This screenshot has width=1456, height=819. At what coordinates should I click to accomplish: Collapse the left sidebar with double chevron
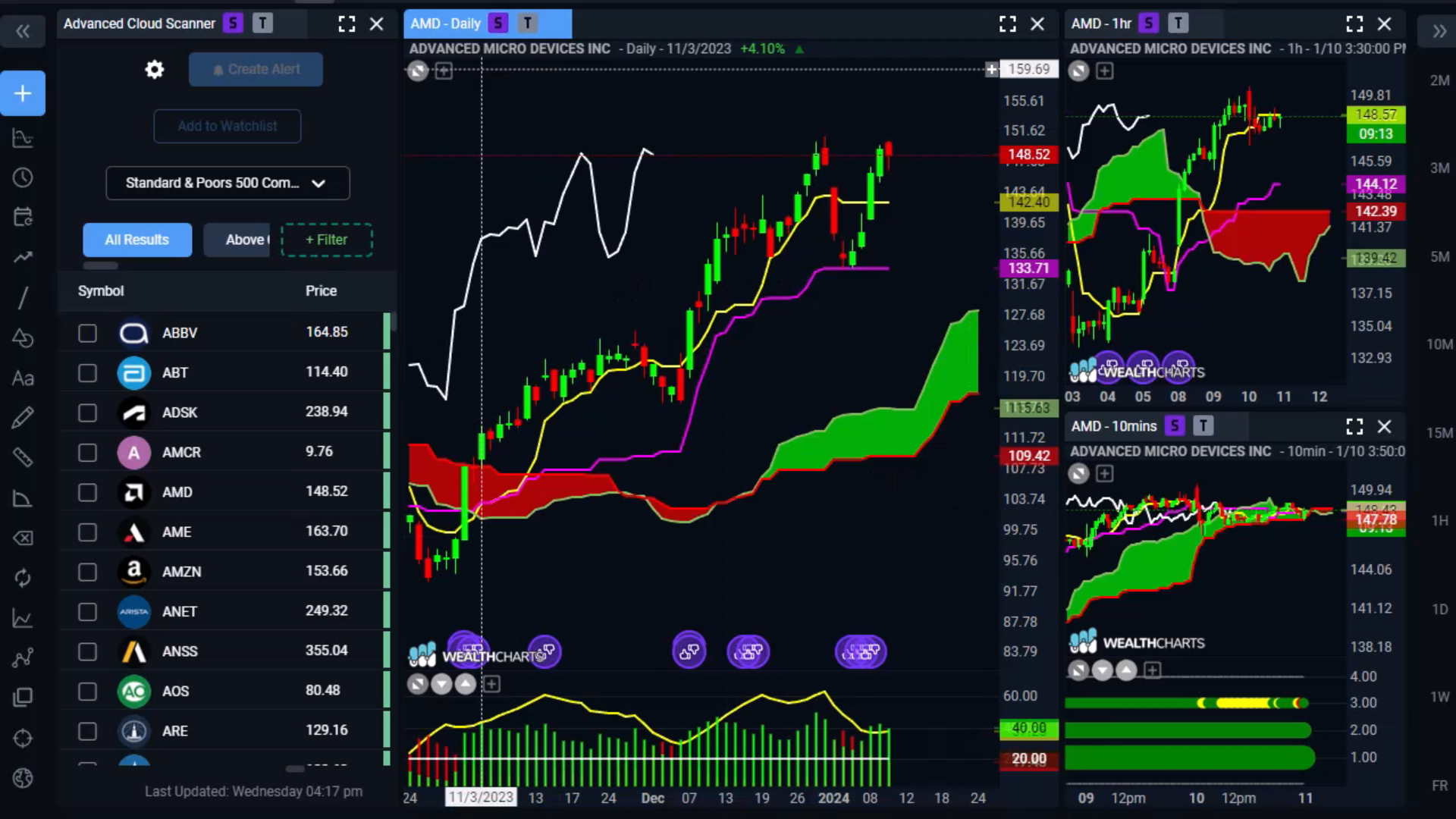click(23, 31)
